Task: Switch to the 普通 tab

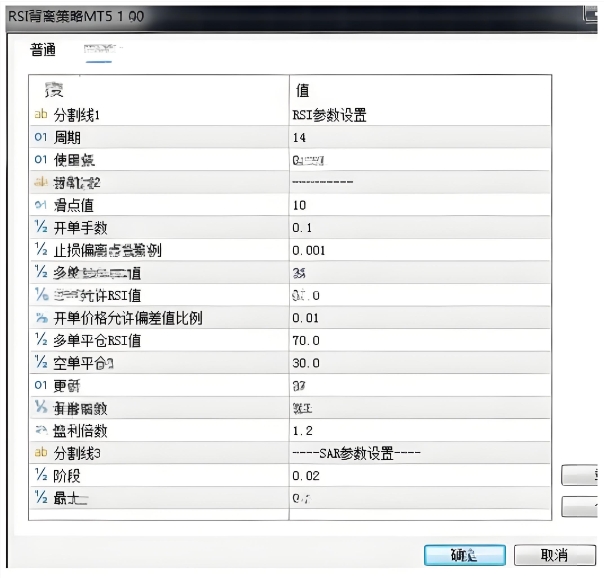Action: point(43,50)
